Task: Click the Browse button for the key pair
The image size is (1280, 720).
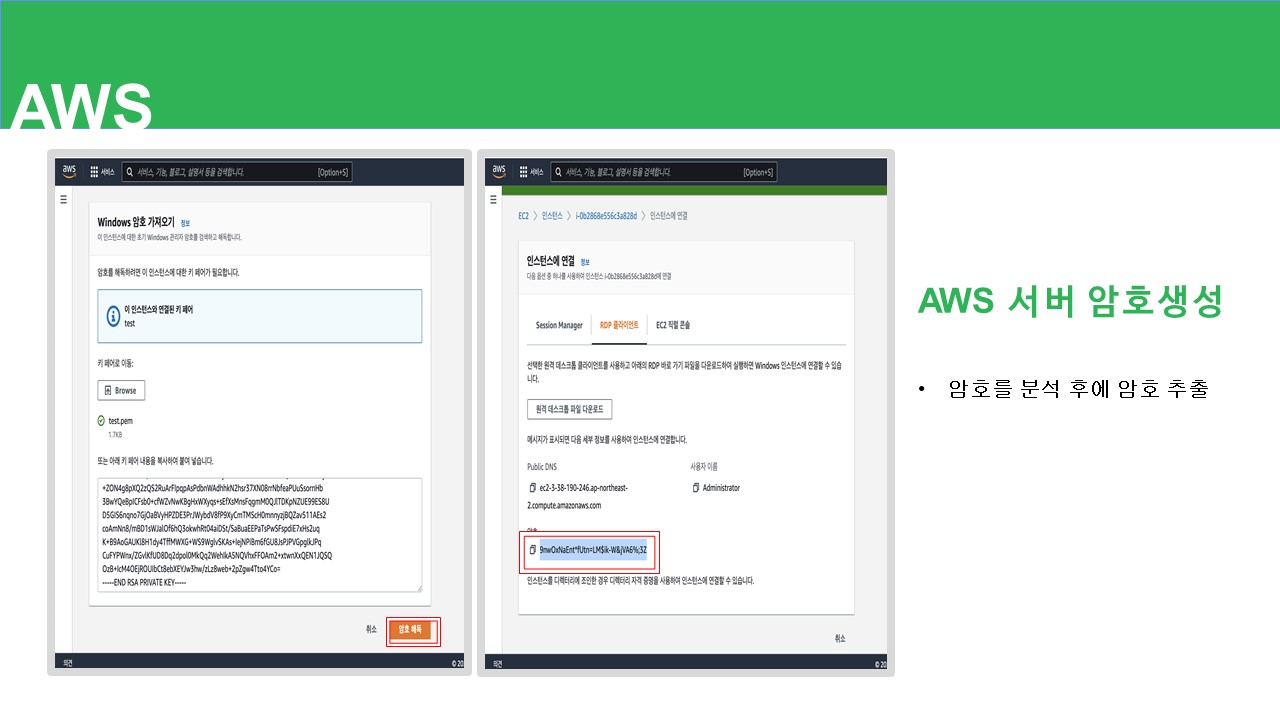Action: click(x=121, y=390)
